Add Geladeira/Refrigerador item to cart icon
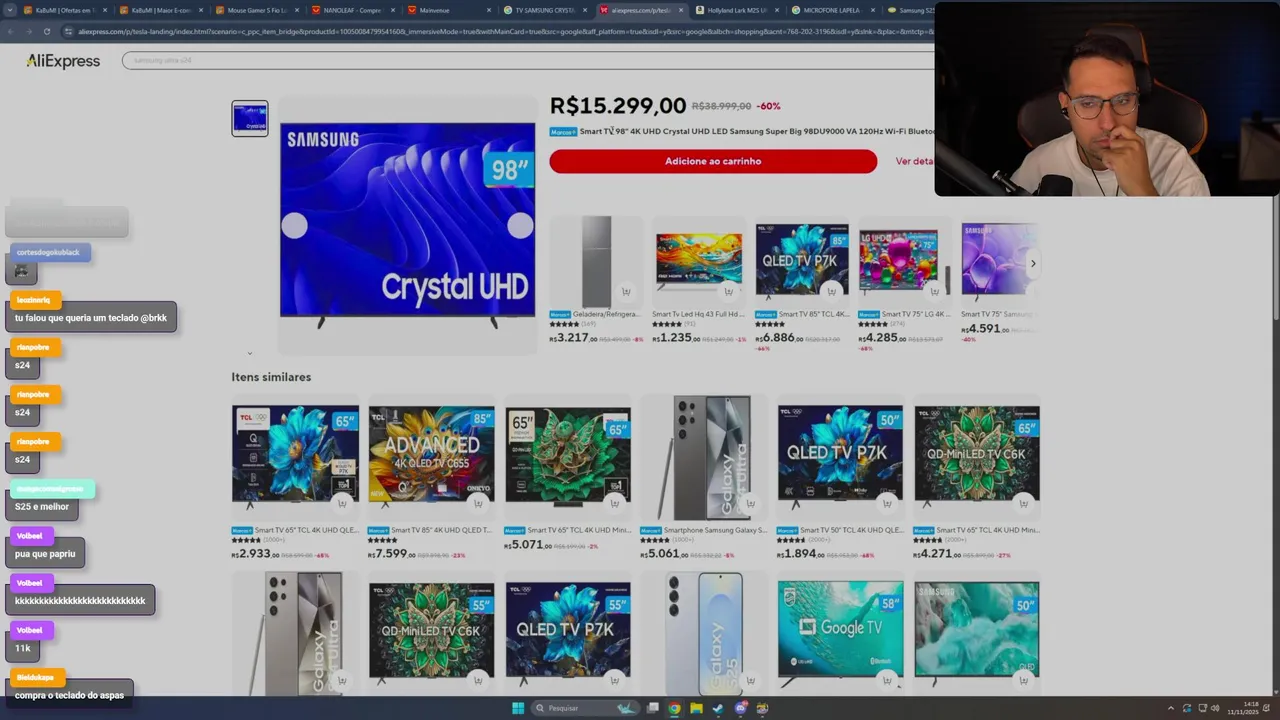The width and height of the screenshot is (1280, 720). pos(626,292)
